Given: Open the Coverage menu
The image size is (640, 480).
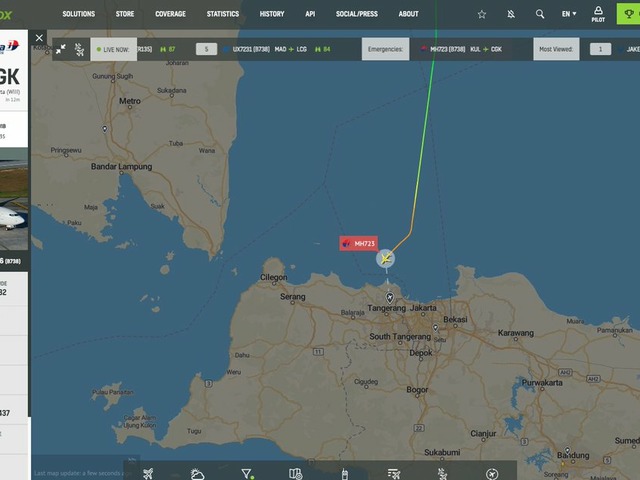Looking at the screenshot, I should point(171,14).
